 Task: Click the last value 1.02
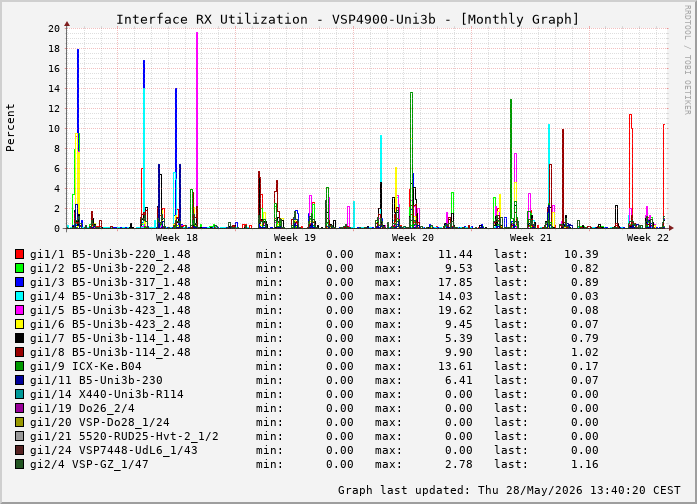tap(585, 352)
